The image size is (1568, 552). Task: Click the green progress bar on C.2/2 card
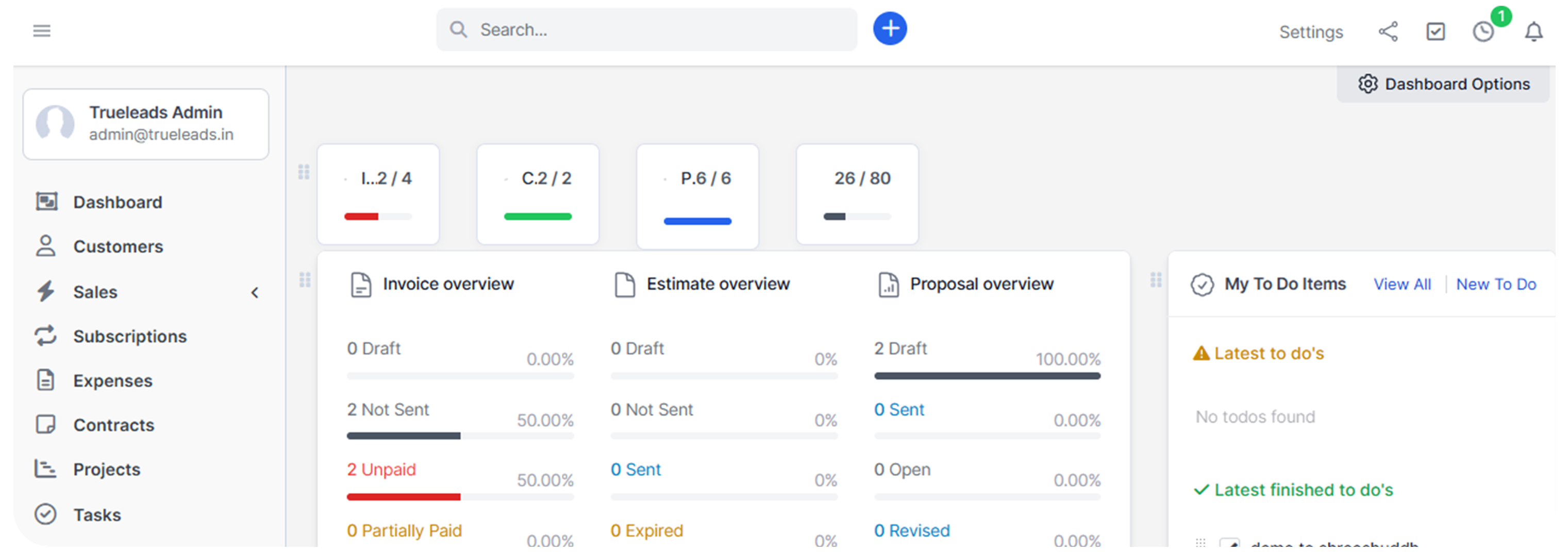538,216
